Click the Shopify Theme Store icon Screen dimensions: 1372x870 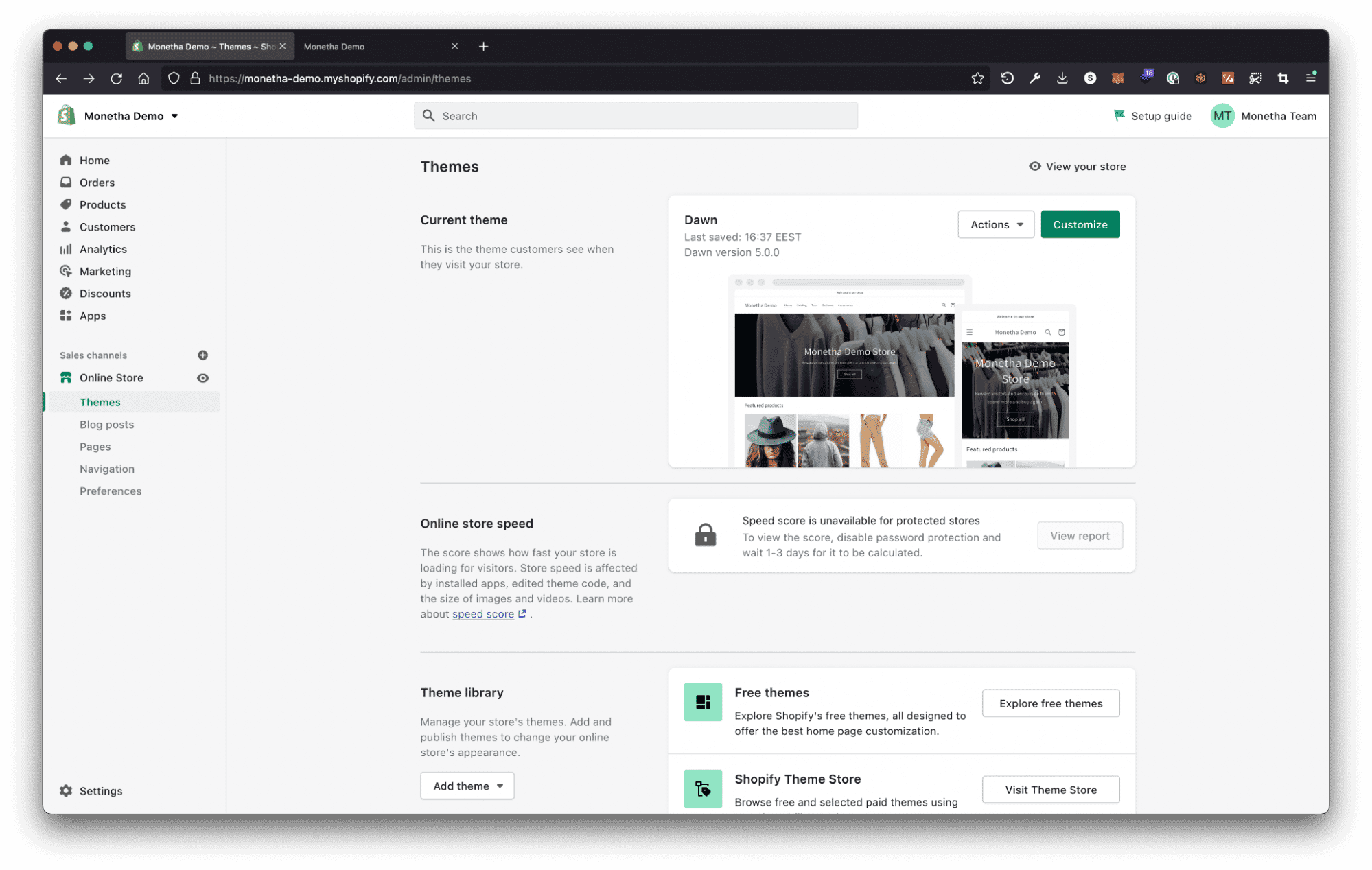tap(703, 788)
